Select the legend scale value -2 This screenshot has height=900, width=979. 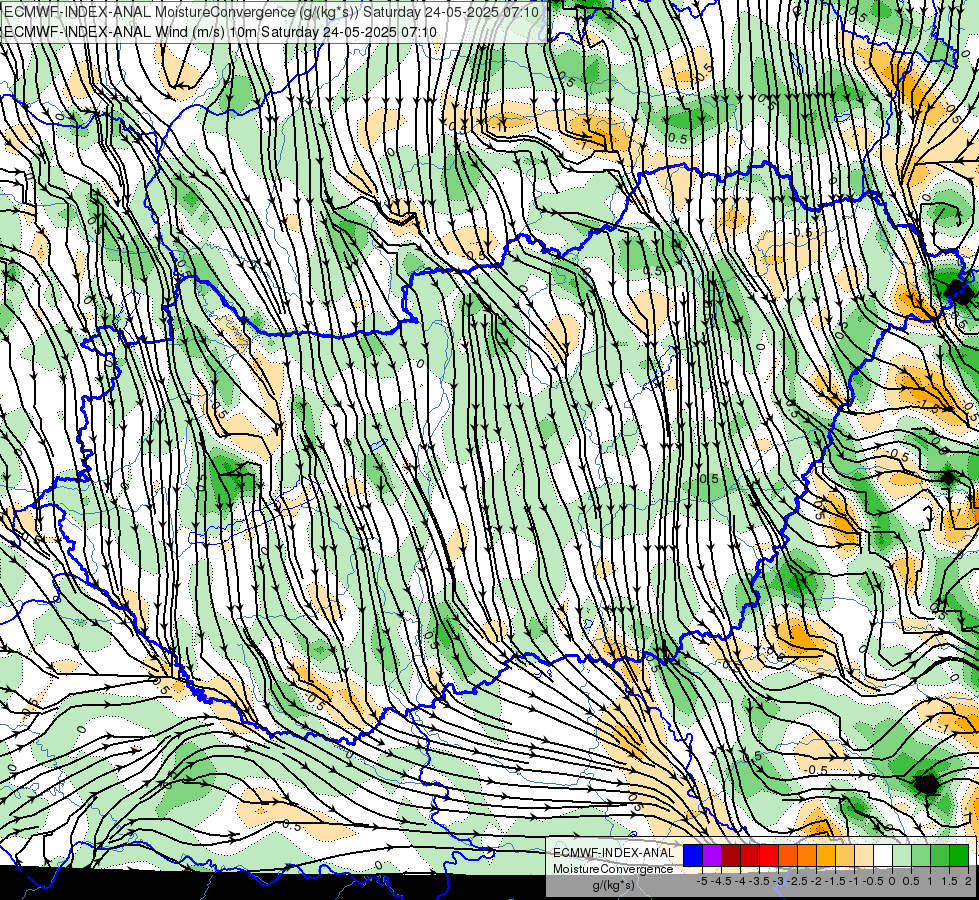(x=815, y=881)
